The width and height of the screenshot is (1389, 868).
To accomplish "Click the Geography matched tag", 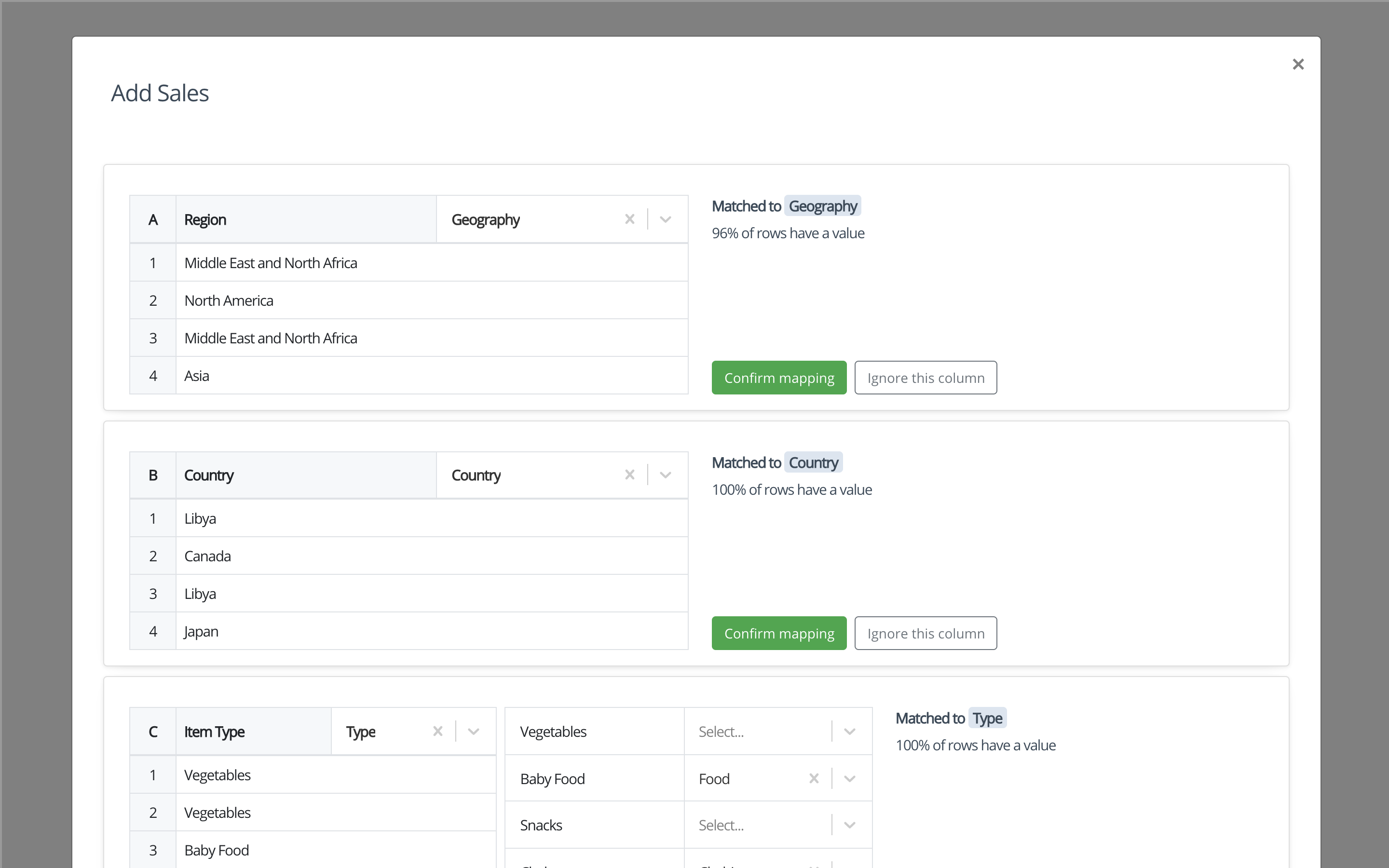I will [822, 206].
